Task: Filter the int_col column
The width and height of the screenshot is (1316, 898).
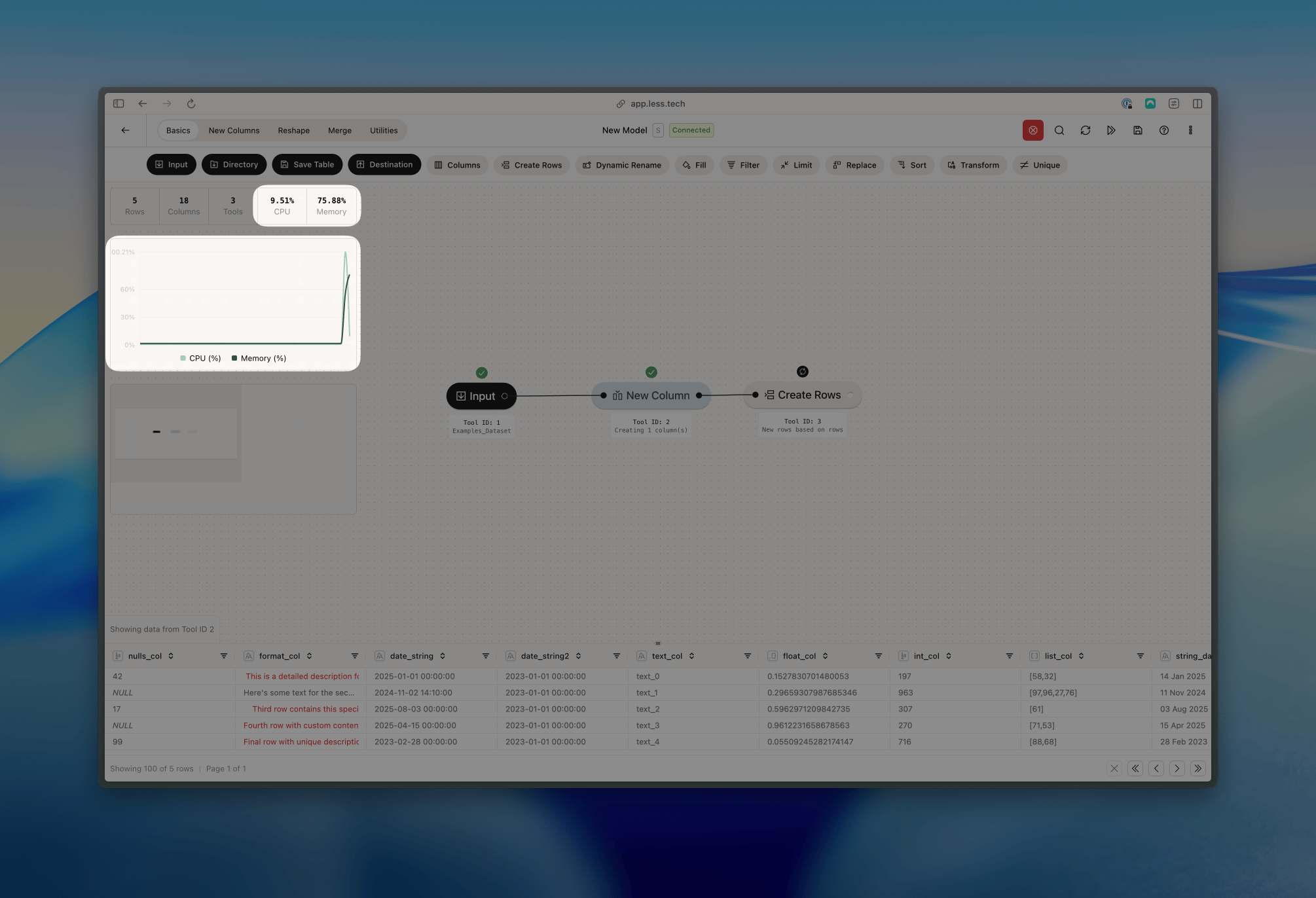Action: [1009, 656]
